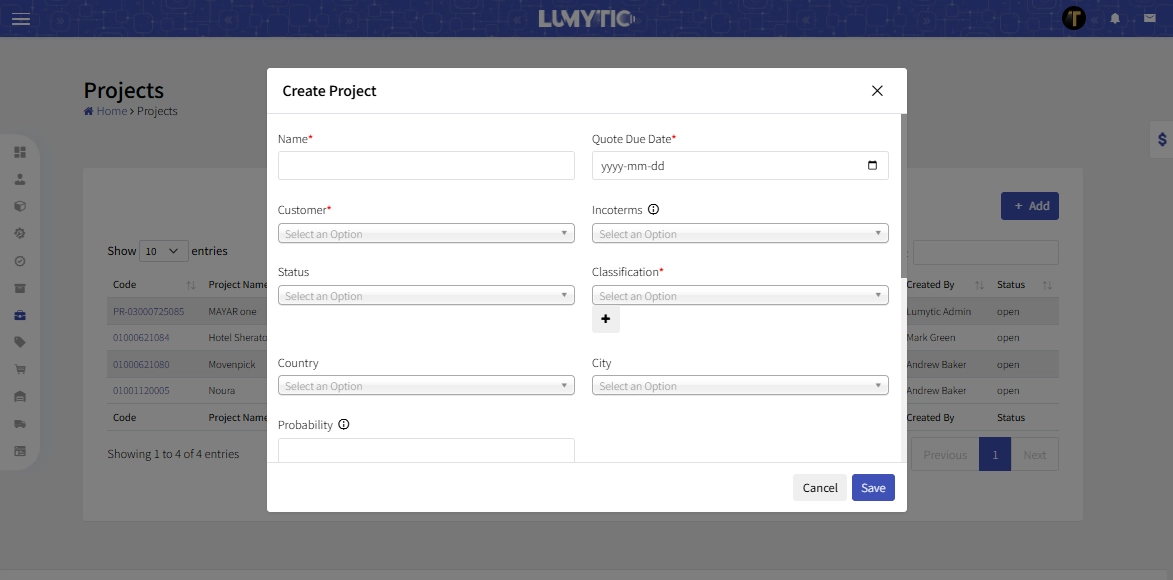Open the contacts person icon in sidebar
The height and width of the screenshot is (580, 1173).
click(x=21, y=180)
